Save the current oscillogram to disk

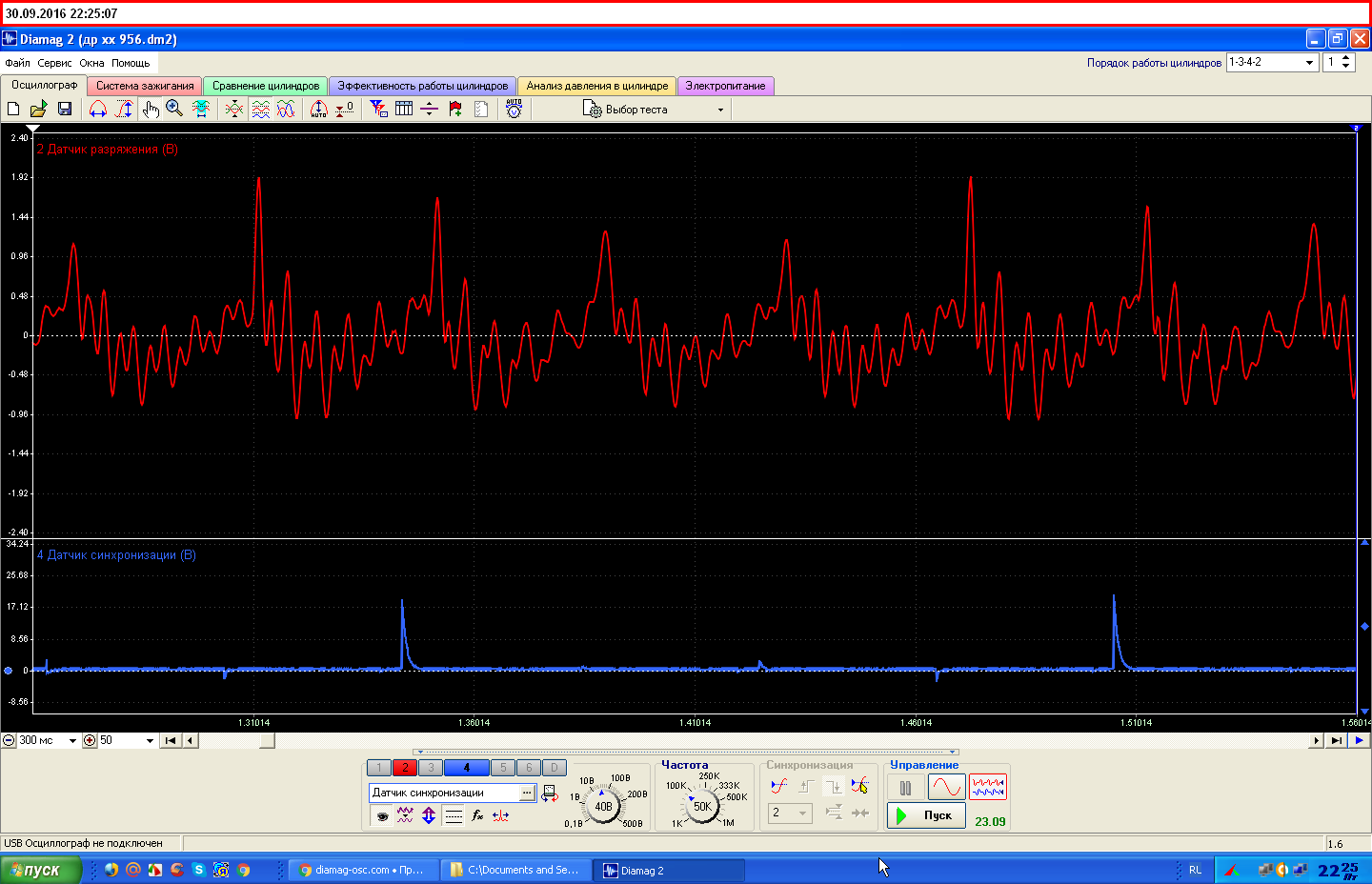65,109
